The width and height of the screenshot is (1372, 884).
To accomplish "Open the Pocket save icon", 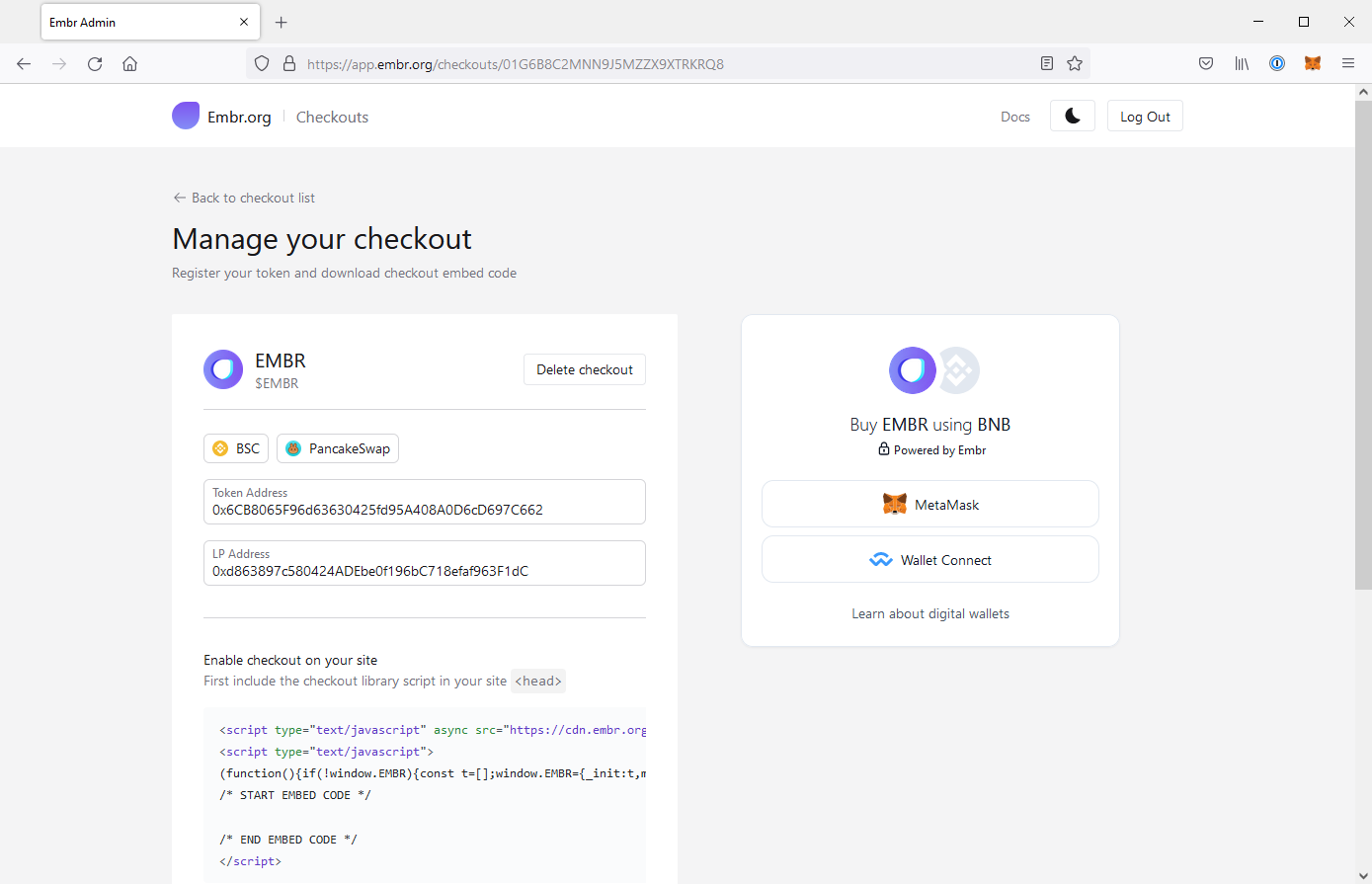I will click(1206, 63).
